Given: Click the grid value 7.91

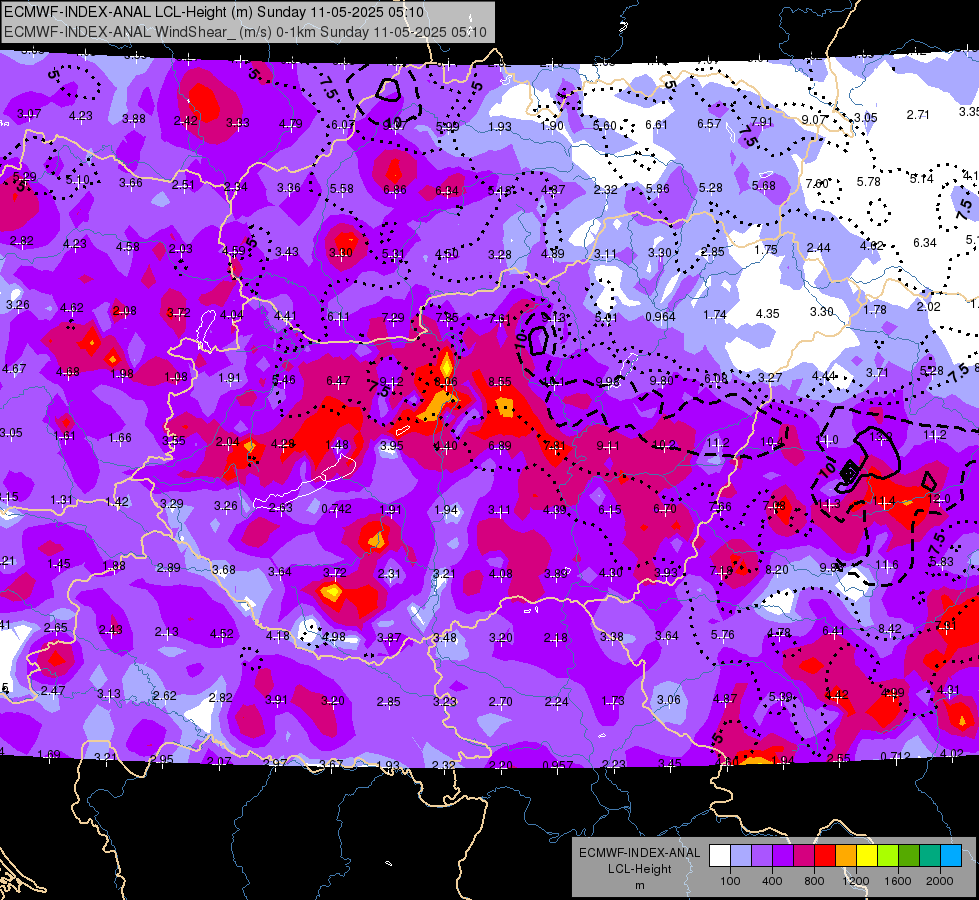Looking at the screenshot, I should click(762, 122).
